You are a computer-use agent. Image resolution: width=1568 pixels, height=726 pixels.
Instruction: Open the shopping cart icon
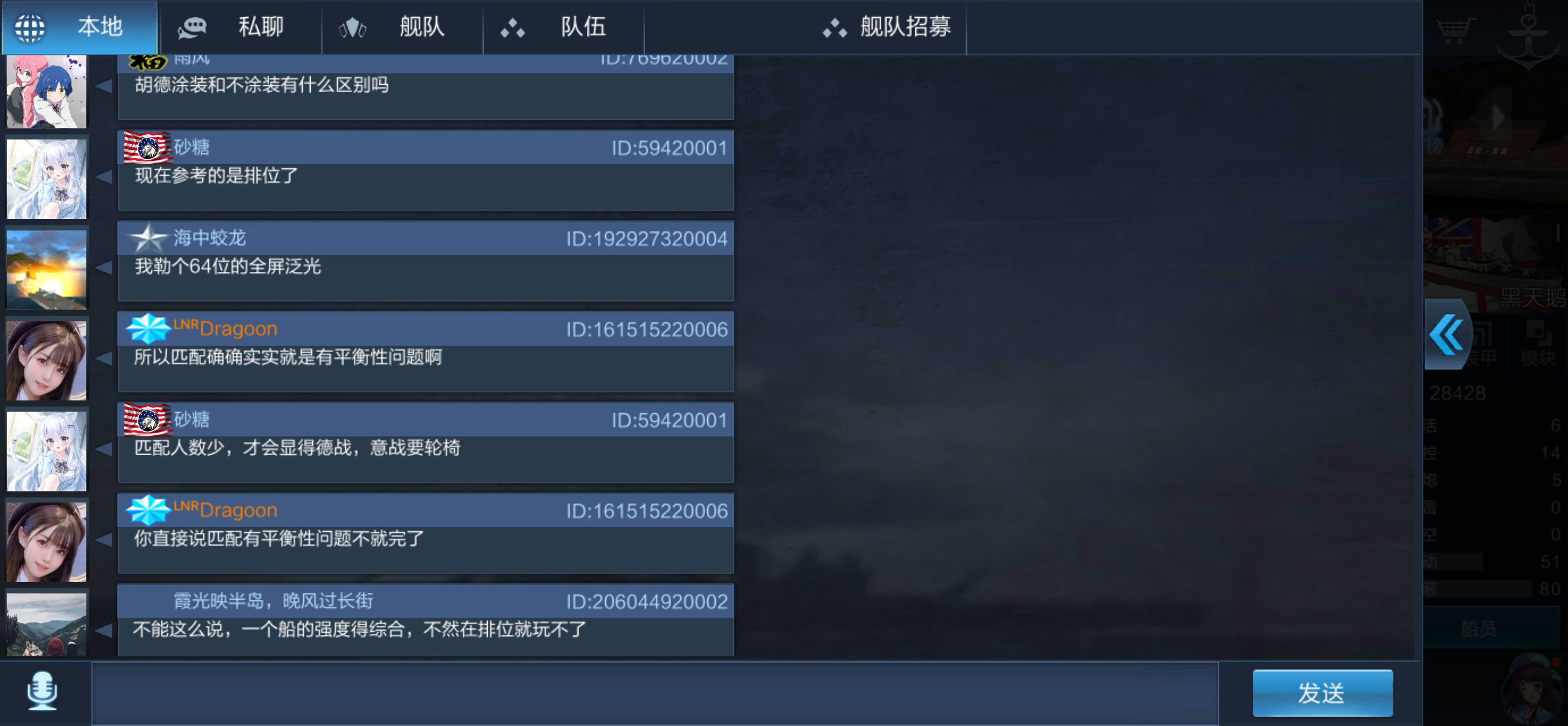tap(1456, 28)
